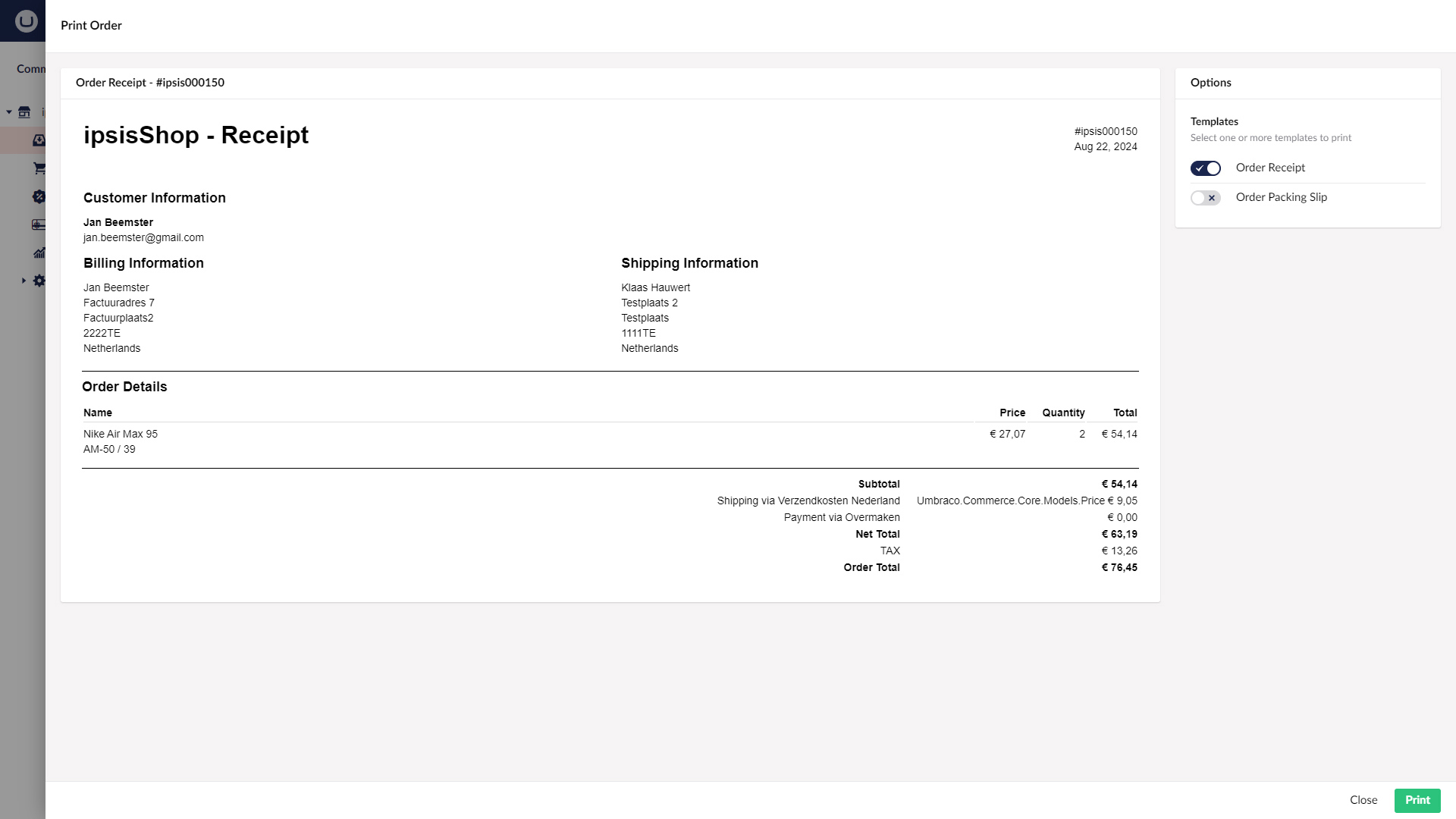Select the Carts shopping cart icon
The width and height of the screenshot is (1456, 819).
(39, 168)
